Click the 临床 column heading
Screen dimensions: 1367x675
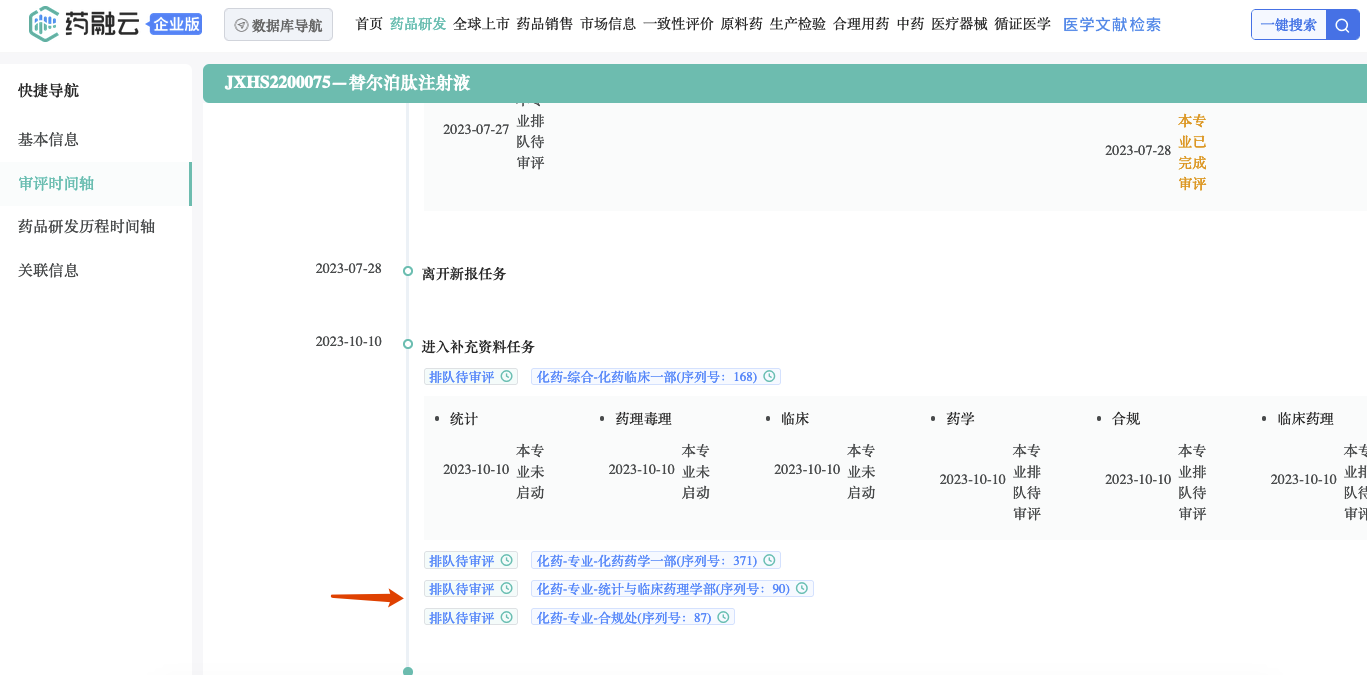(795, 419)
